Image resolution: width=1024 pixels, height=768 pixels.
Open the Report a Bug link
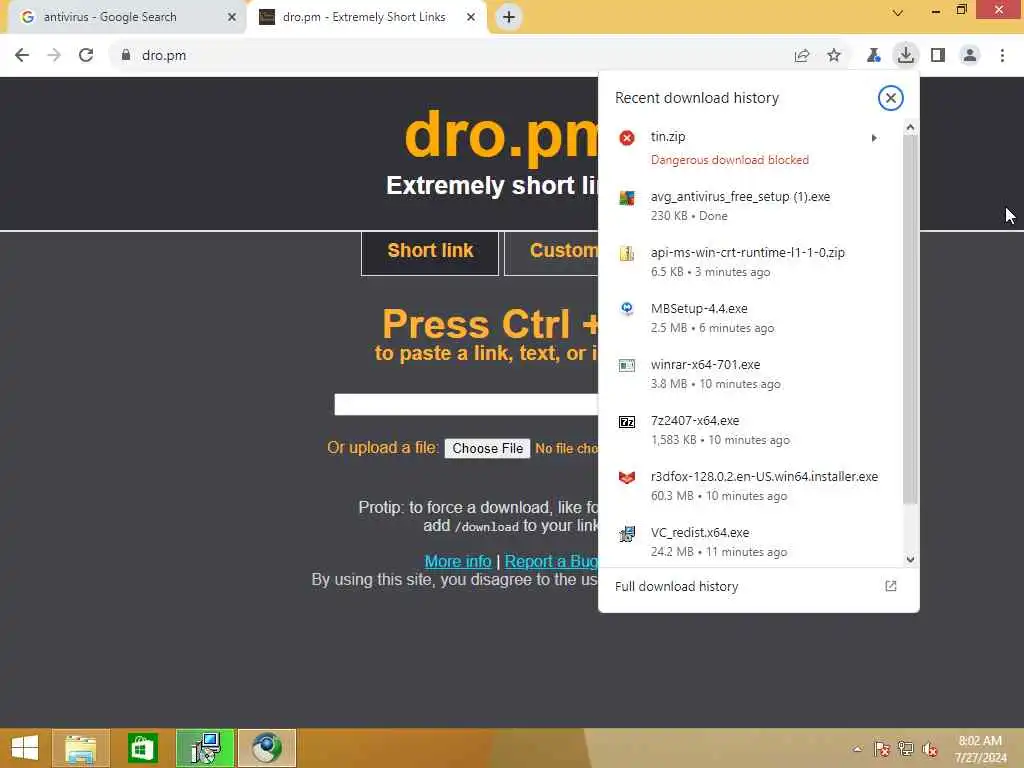point(551,562)
